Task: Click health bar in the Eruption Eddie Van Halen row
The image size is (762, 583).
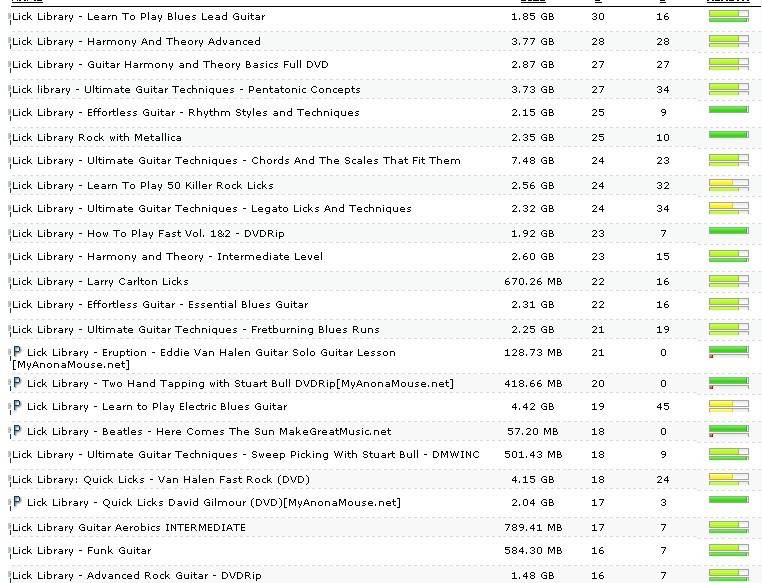Action: tap(728, 352)
